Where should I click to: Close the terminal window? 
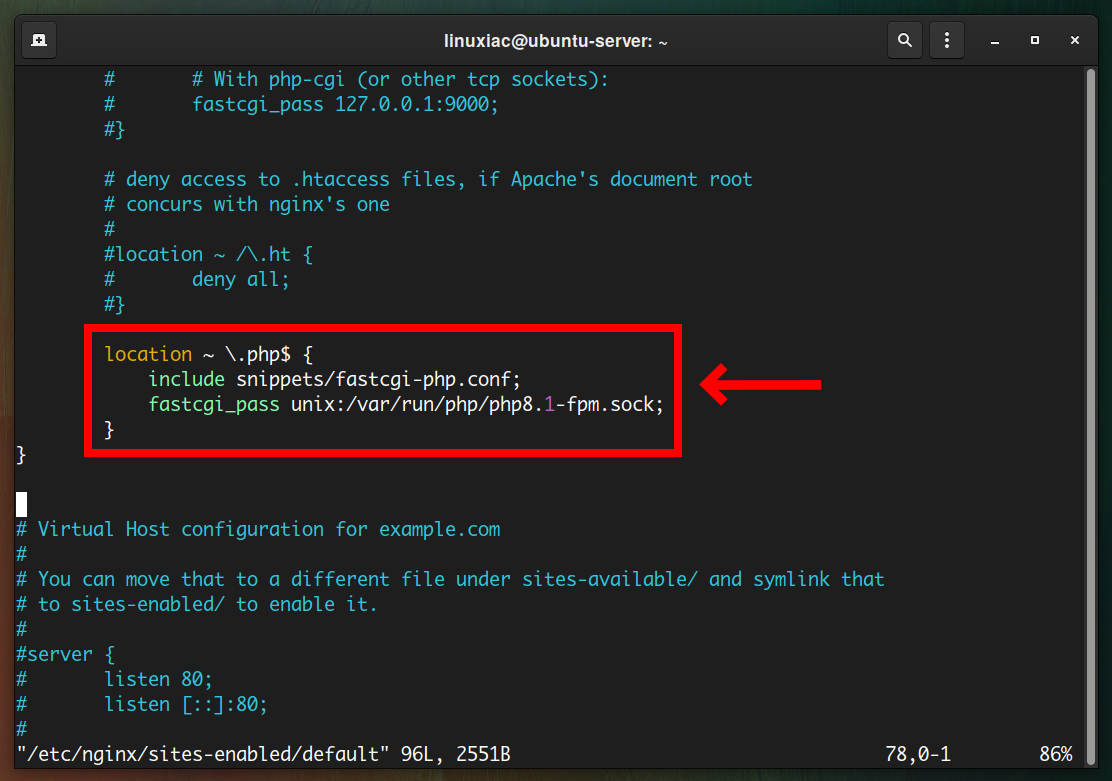click(x=1074, y=40)
